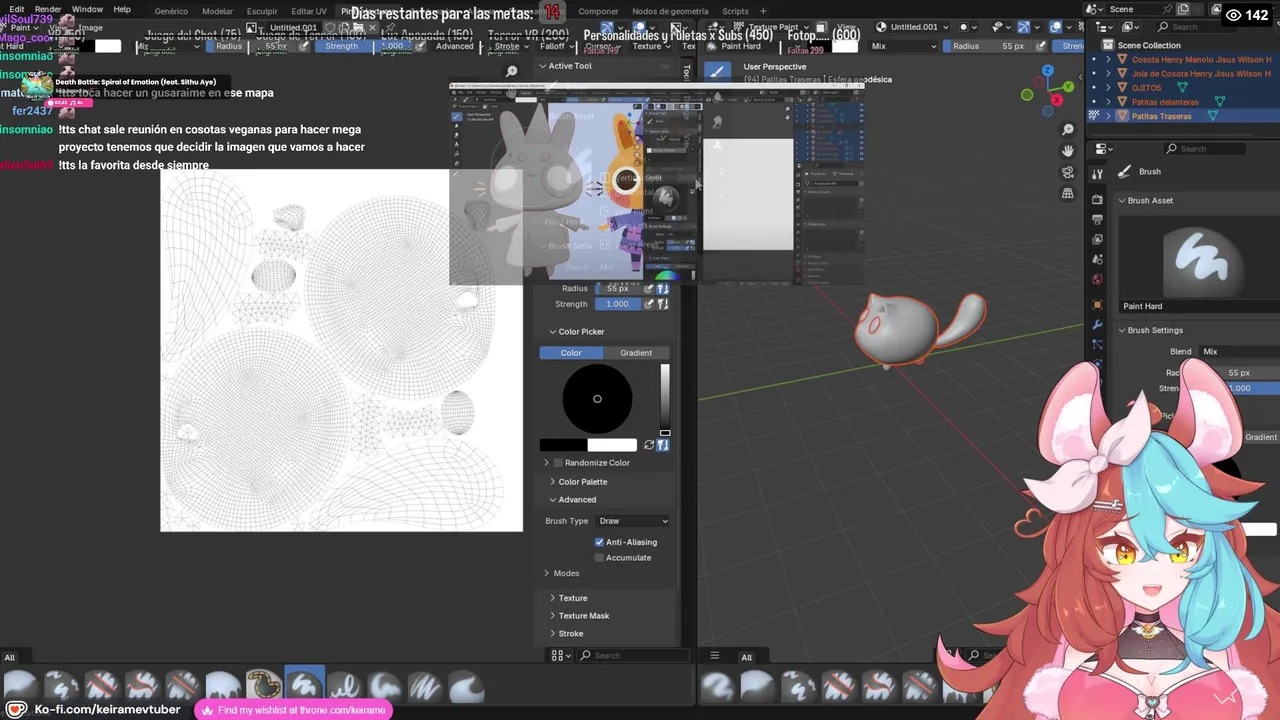The height and width of the screenshot is (720, 1280).
Task: Collapse the Brush Asset panel
Action: pyautogui.click(x=1122, y=201)
